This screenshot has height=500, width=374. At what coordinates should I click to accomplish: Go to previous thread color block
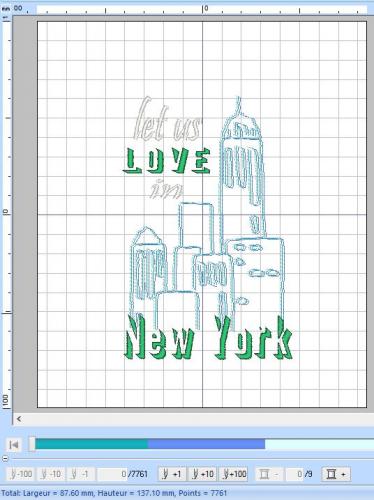pyautogui.click(x=269, y=474)
